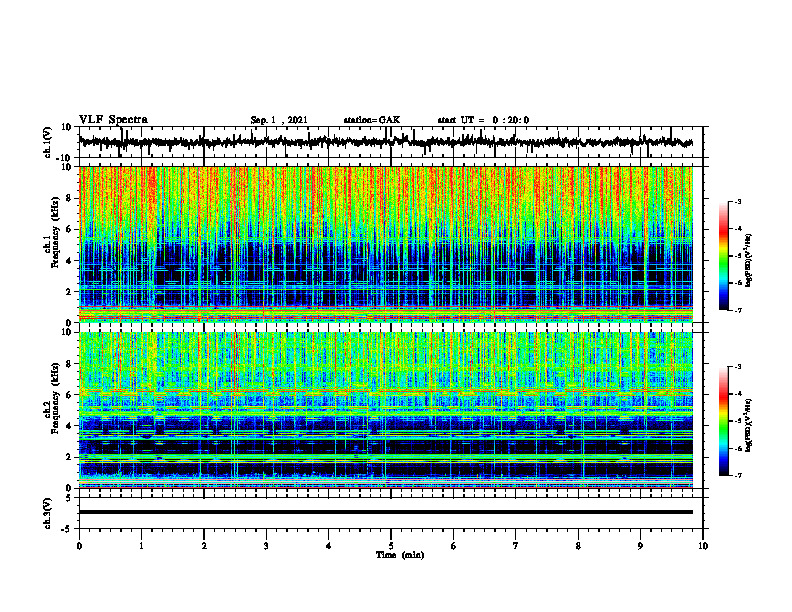Click the 'Time (min)' x-axis label

[400, 555]
